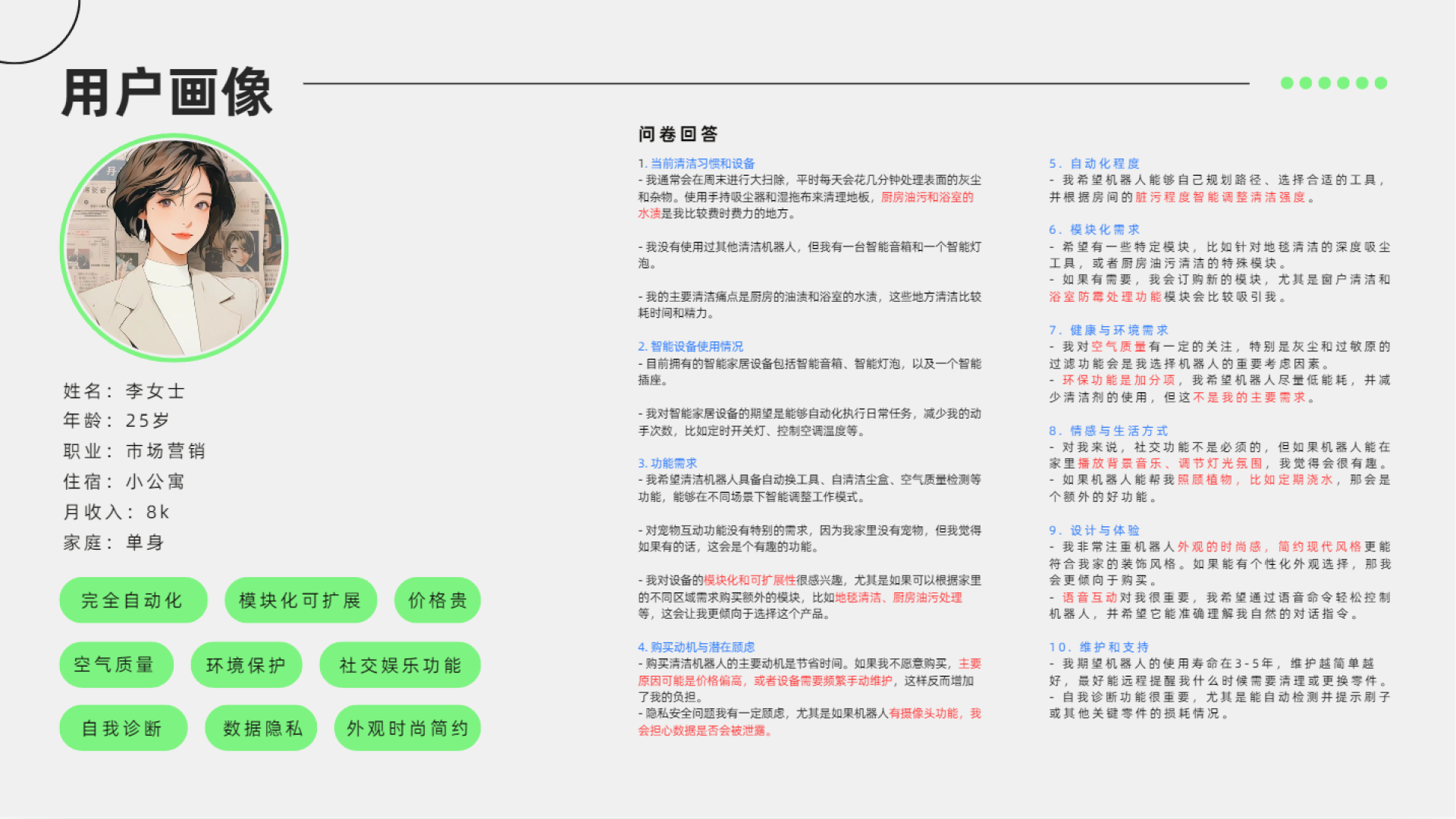Click the 完全自动化 green tag
Image resolution: width=1456 pixels, height=819 pixels.
point(133,601)
